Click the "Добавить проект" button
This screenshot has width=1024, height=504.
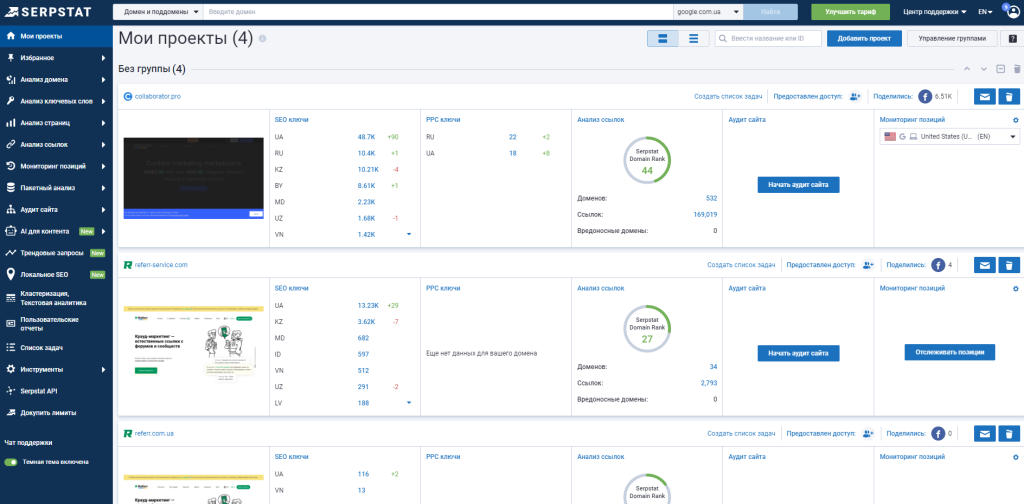tap(864, 39)
